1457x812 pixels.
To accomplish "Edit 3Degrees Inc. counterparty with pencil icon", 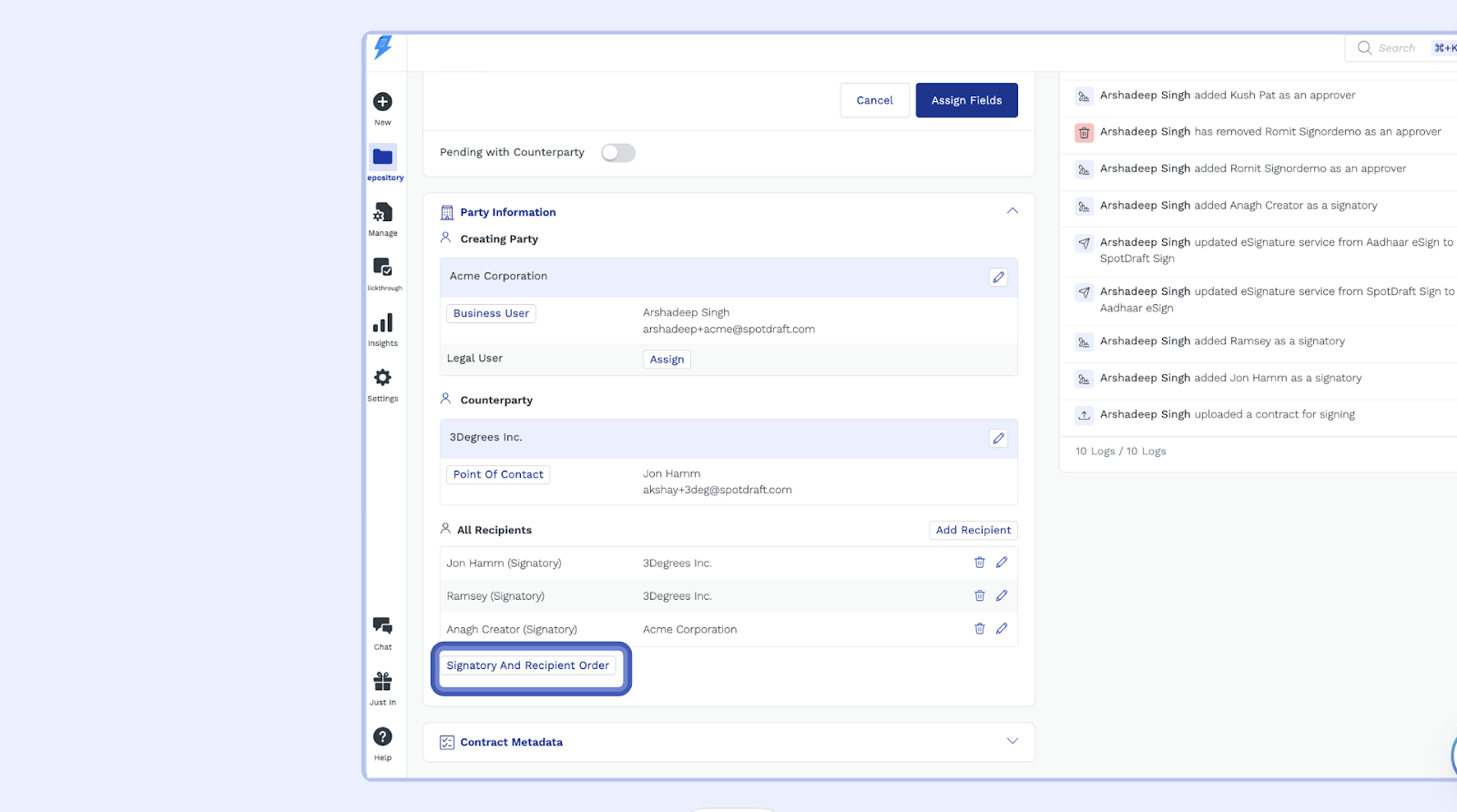I will click(998, 439).
